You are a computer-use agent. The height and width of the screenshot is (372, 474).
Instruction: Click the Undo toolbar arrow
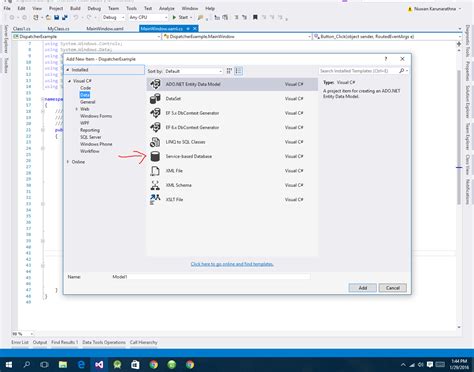coord(76,17)
